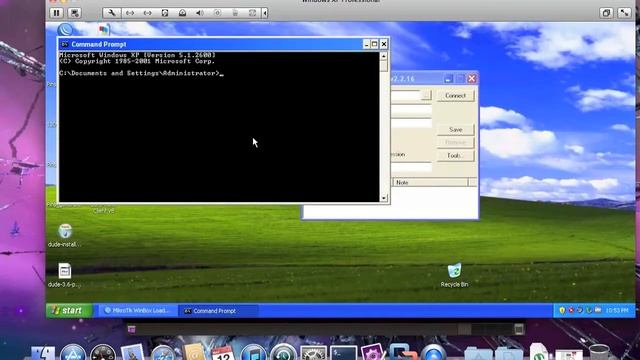The image size is (640, 360).
Task: Click Command Prompt scroll down arrow
Action: [x=384, y=198]
